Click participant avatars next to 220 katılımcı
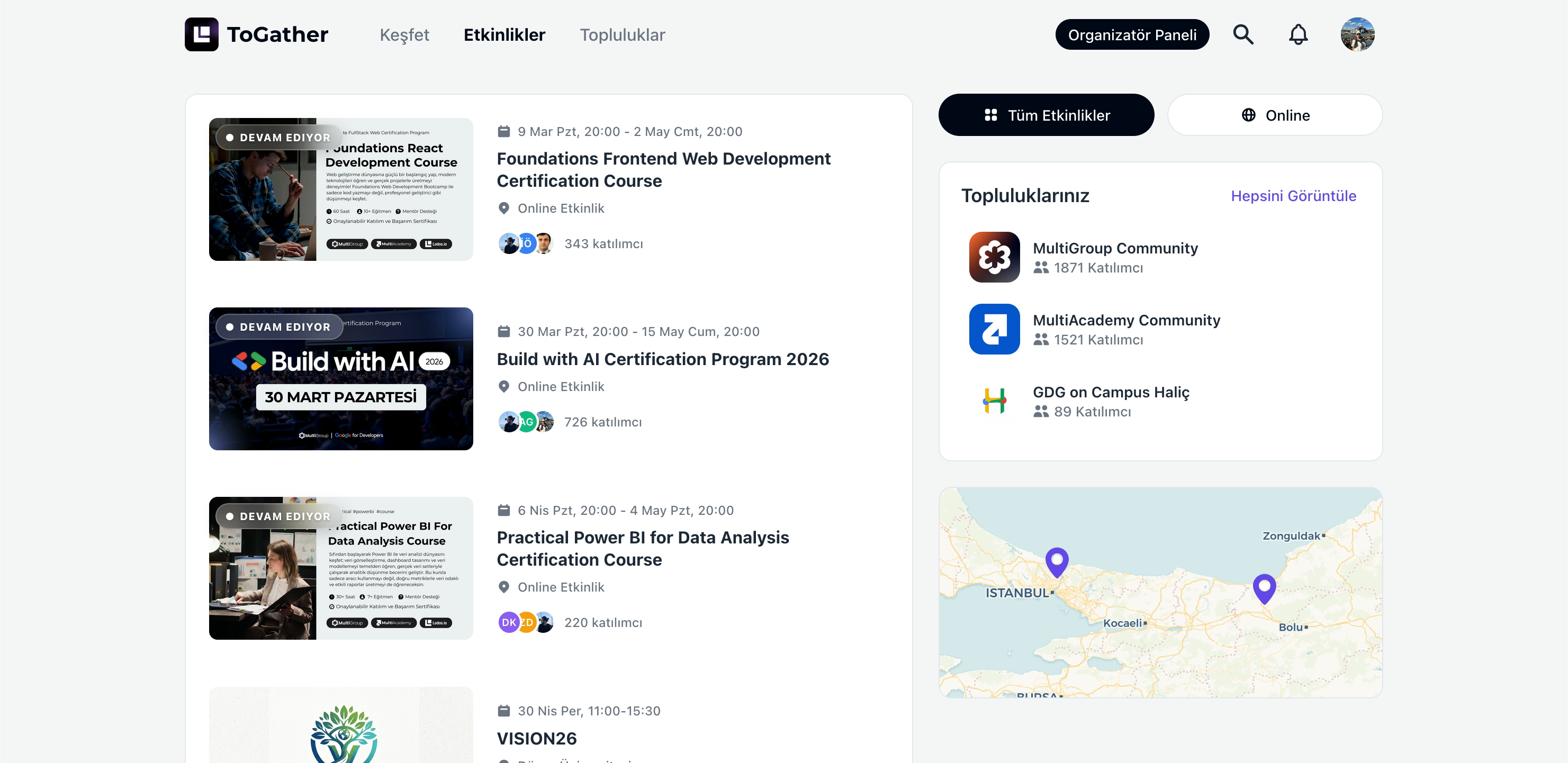The height and width of the screenshot is (763, 1568). pos(526,622)
